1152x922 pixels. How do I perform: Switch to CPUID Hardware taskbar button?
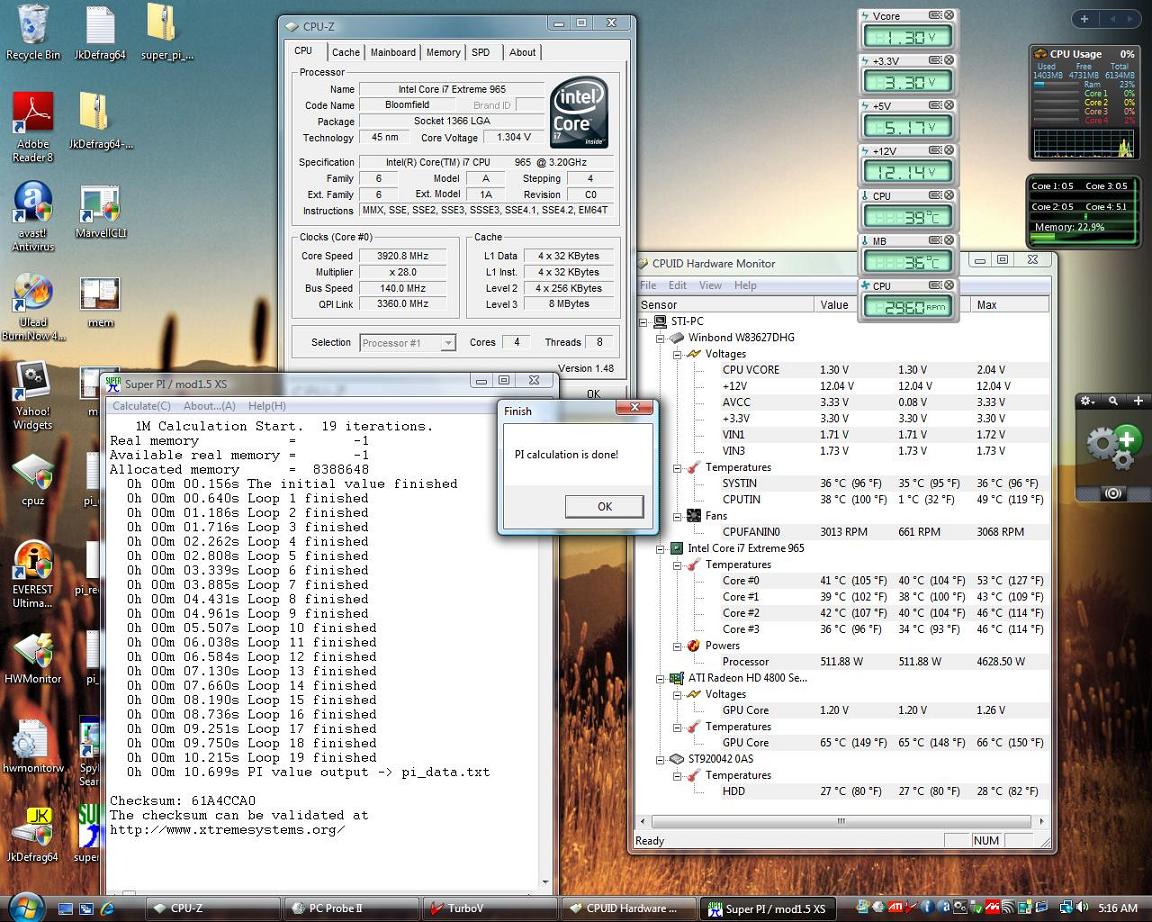tap(628, 909)
